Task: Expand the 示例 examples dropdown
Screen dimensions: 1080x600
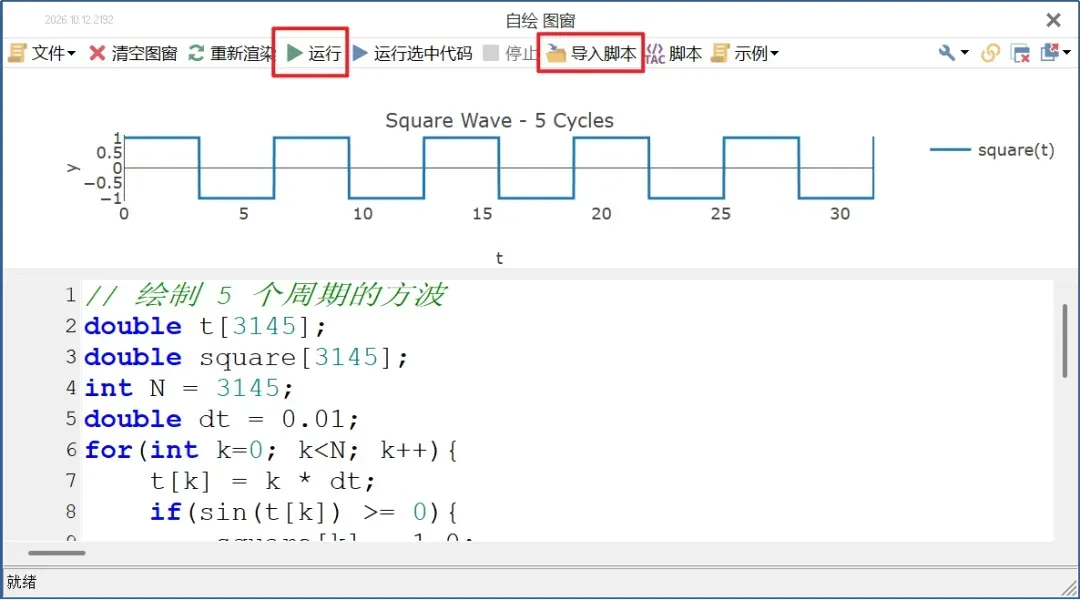Action: coord(745,53)
